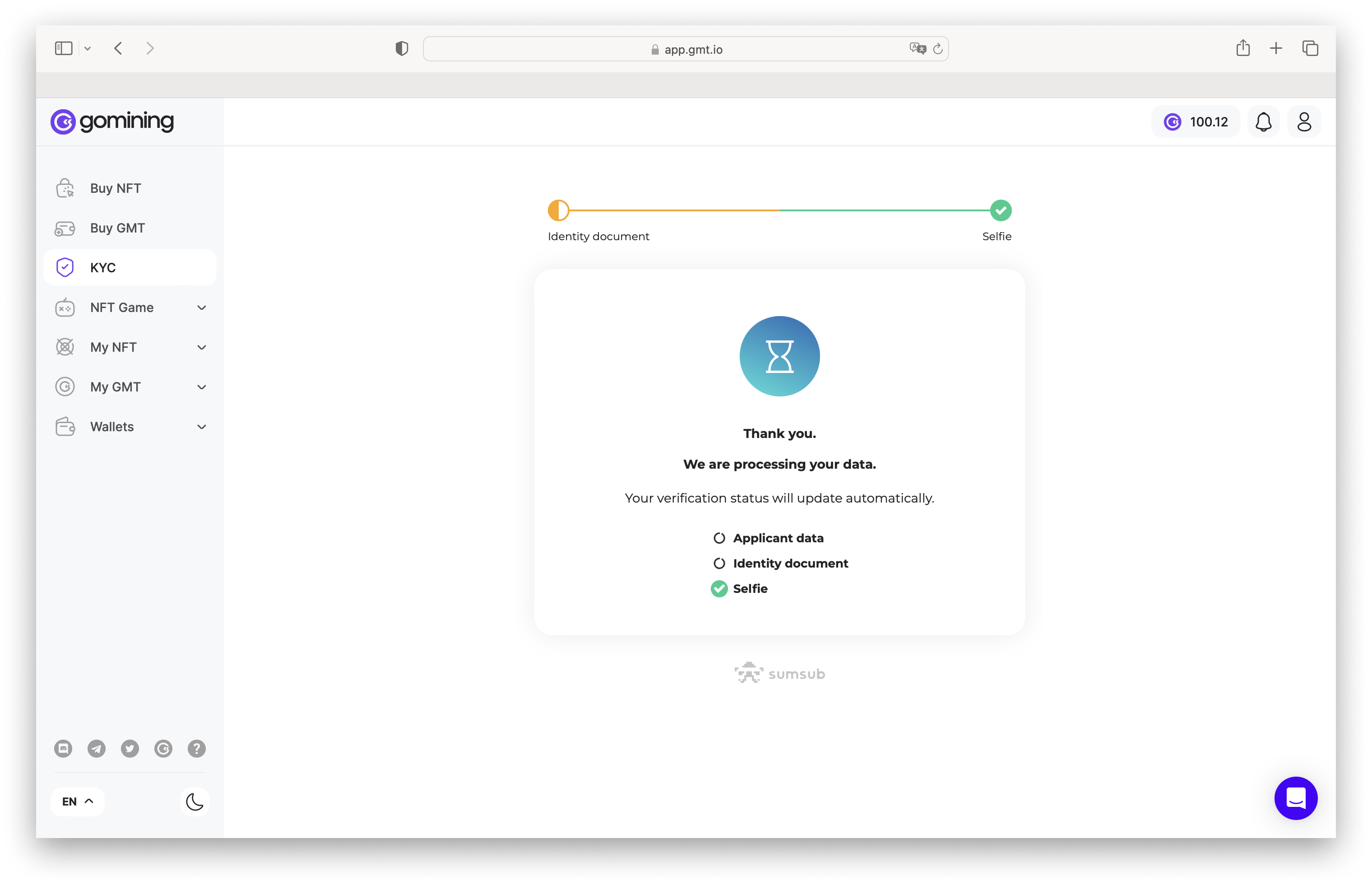Click the Selfie completed checkmark in list

coord(719,588)
